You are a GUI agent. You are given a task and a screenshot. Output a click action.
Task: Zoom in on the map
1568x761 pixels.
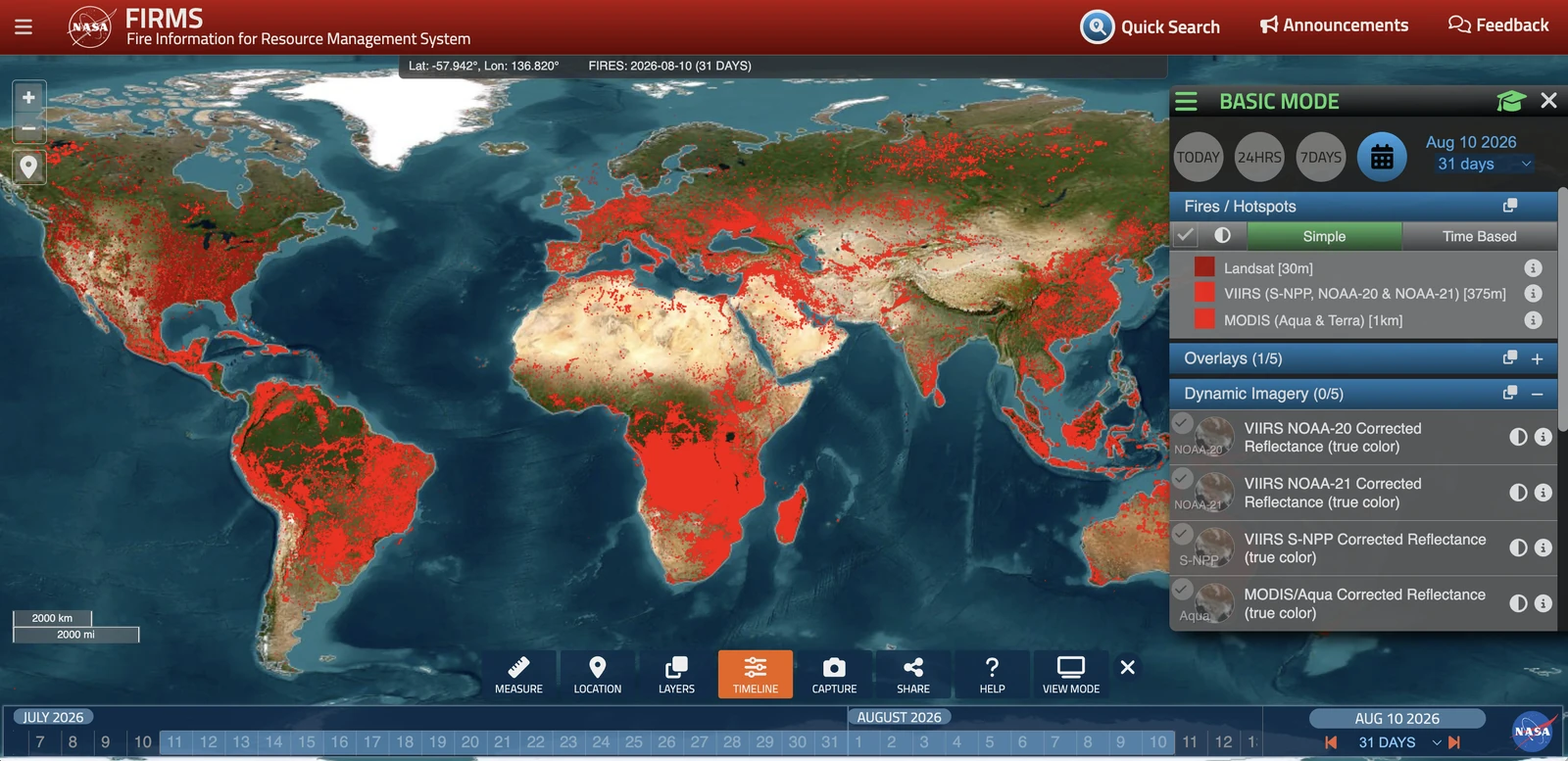29,98
